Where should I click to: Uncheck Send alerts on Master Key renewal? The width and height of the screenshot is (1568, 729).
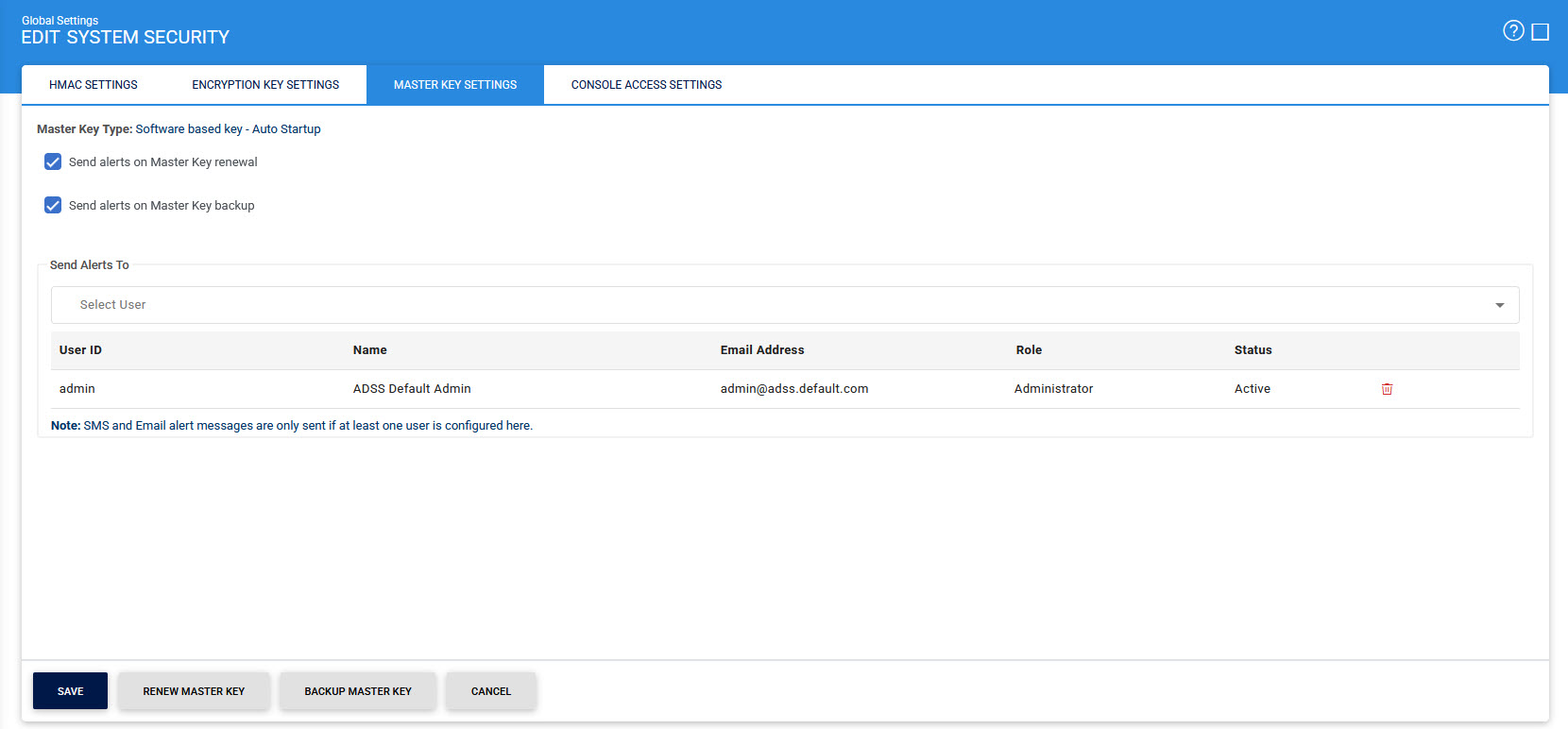pyautogui.click(x=53, y=162)
